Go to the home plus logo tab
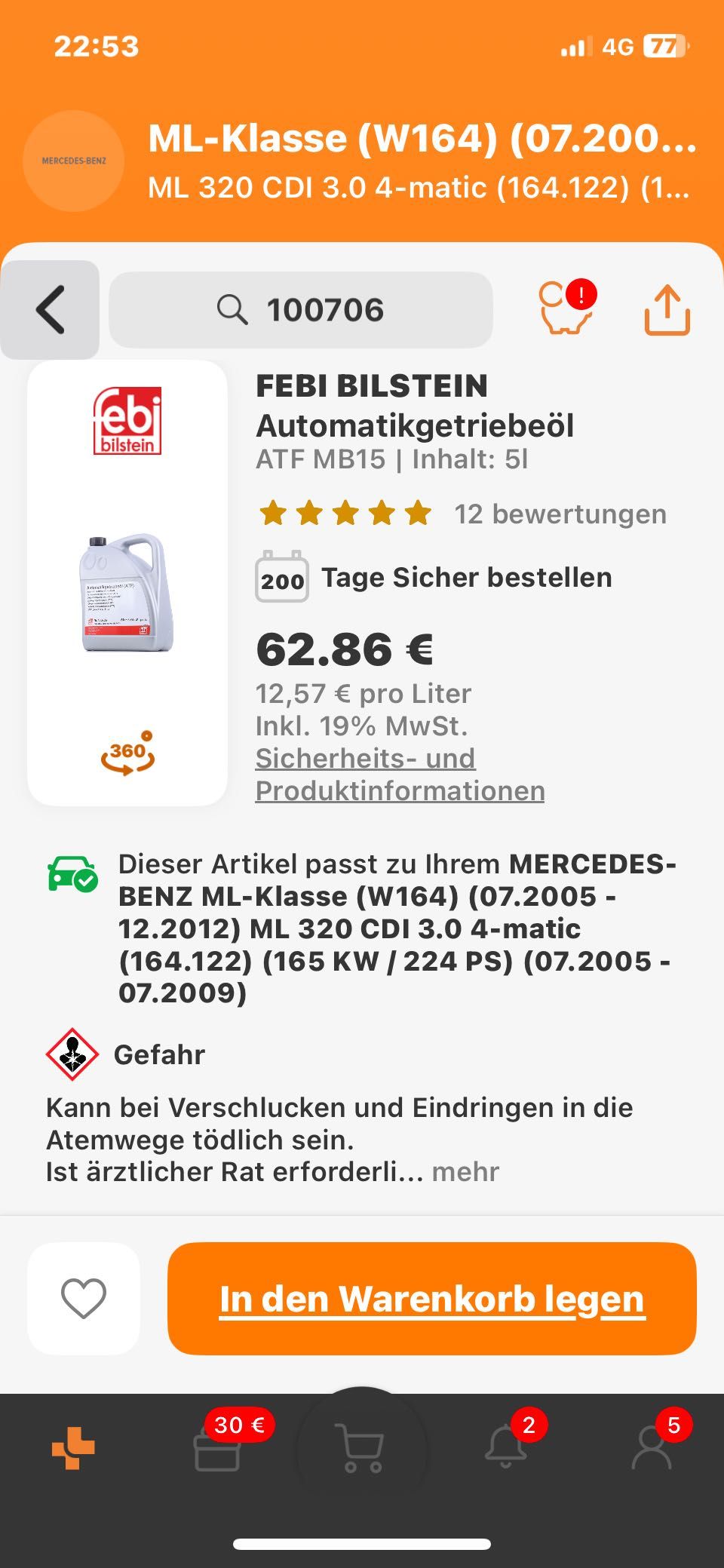Image resolution: width=724 pixels, height=1568 pixels. coord(73,1448)
